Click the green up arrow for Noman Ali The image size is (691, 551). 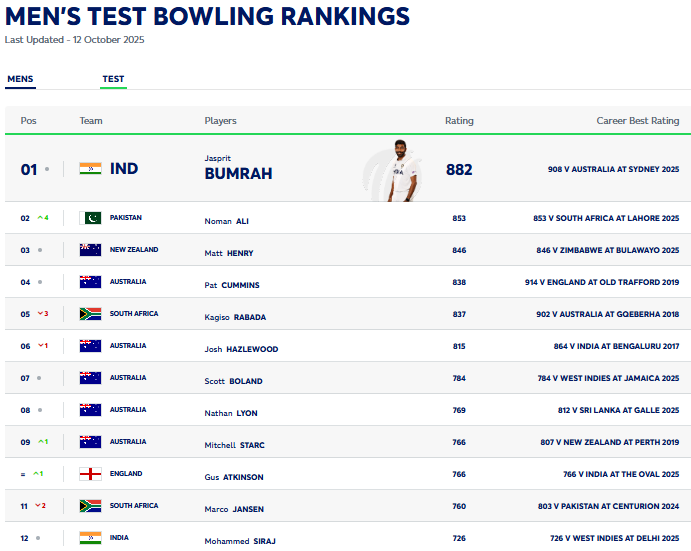40,218
